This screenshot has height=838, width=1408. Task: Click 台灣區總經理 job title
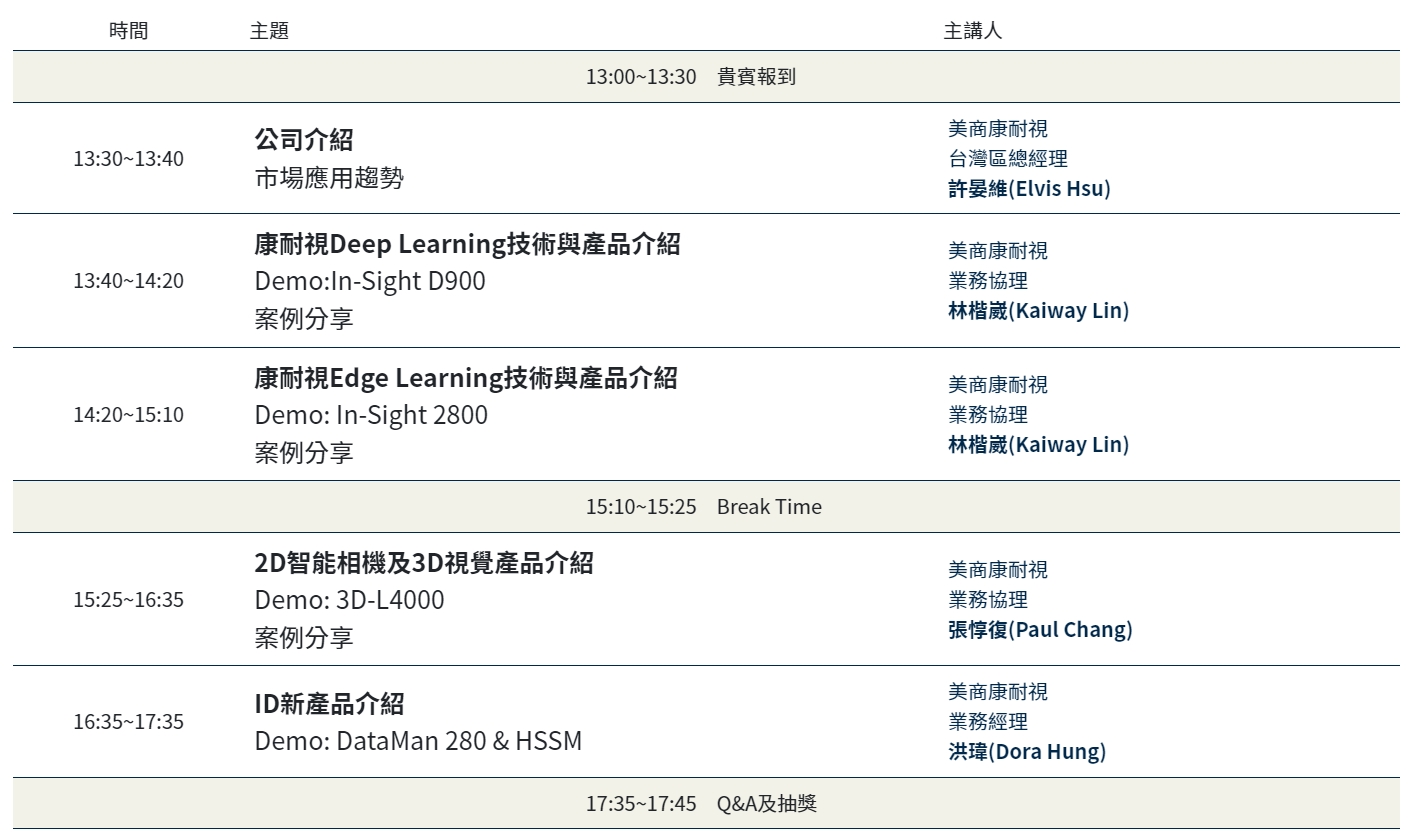point(1008,158)
